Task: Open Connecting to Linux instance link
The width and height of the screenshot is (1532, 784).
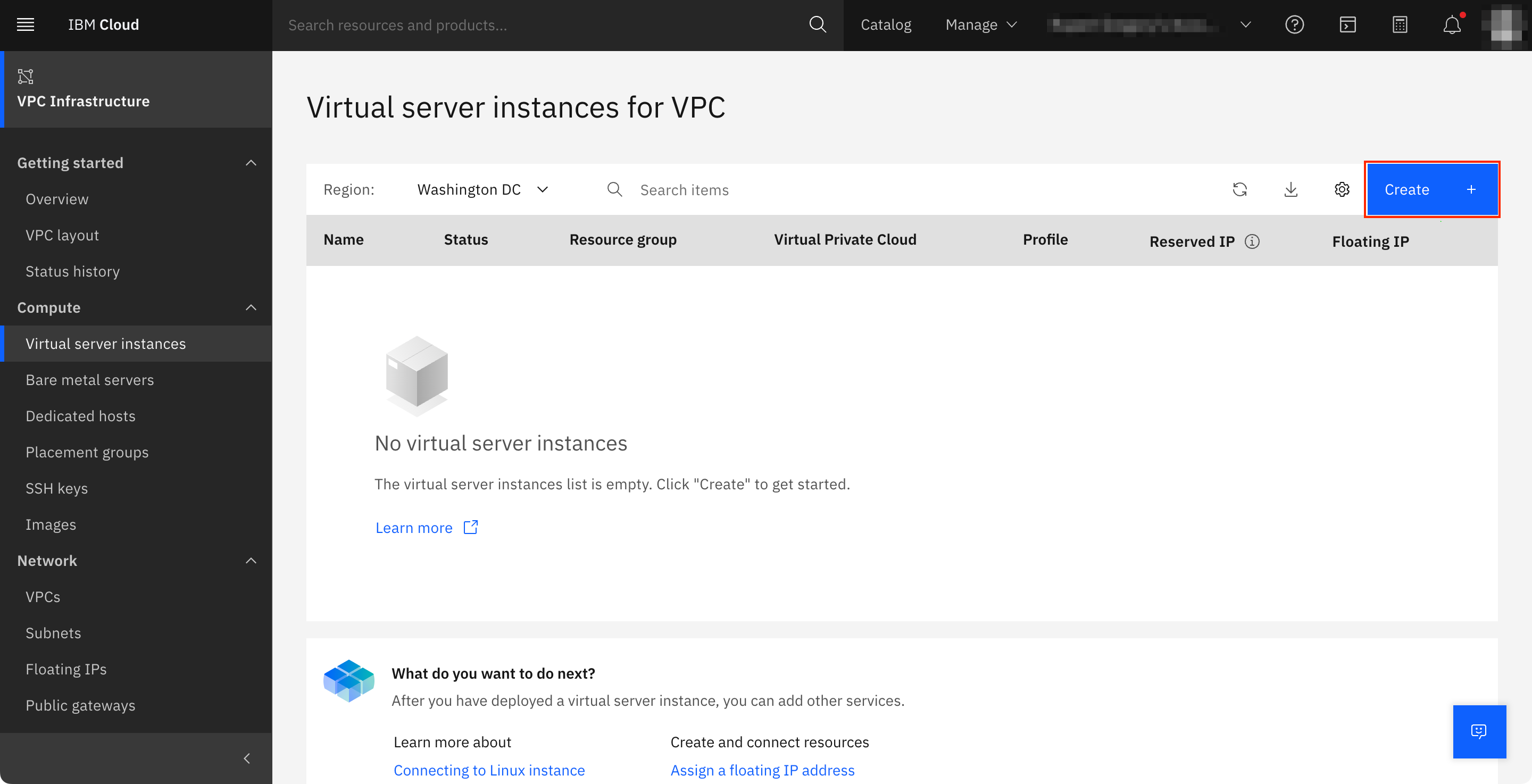Action: tap(489, 771)
